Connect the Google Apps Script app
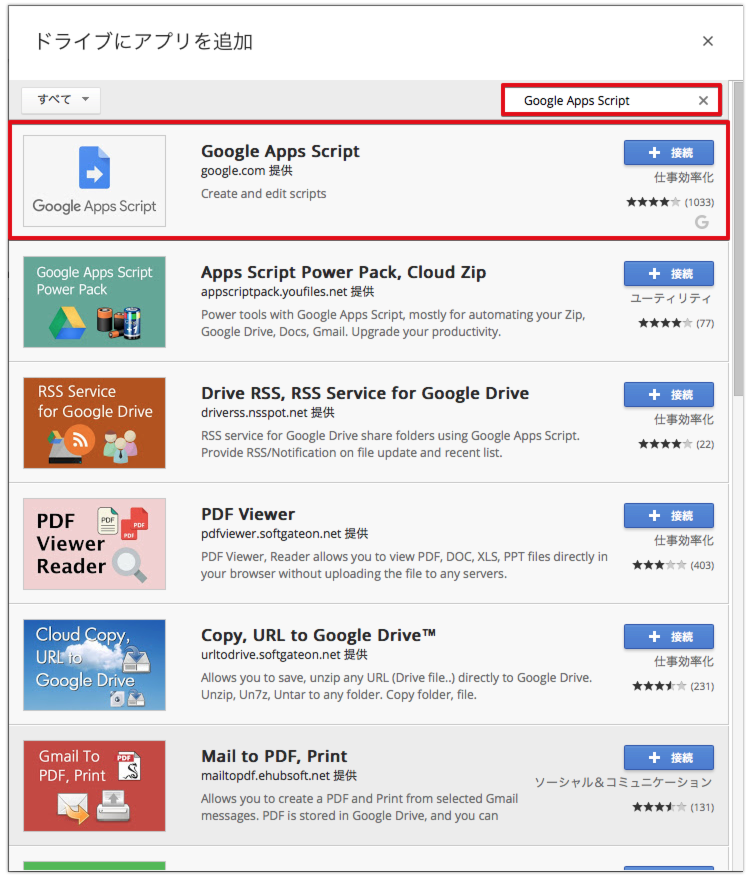748x877 pixels. pos(668,152)
